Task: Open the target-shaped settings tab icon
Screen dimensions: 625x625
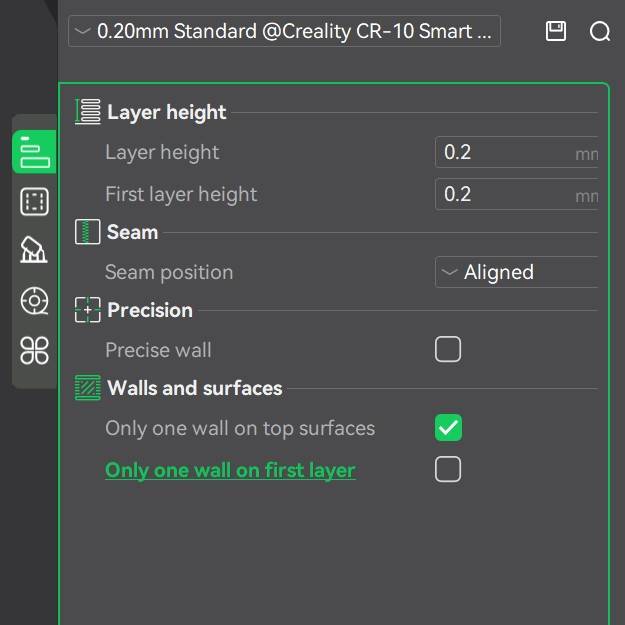Action: (34, 300)
